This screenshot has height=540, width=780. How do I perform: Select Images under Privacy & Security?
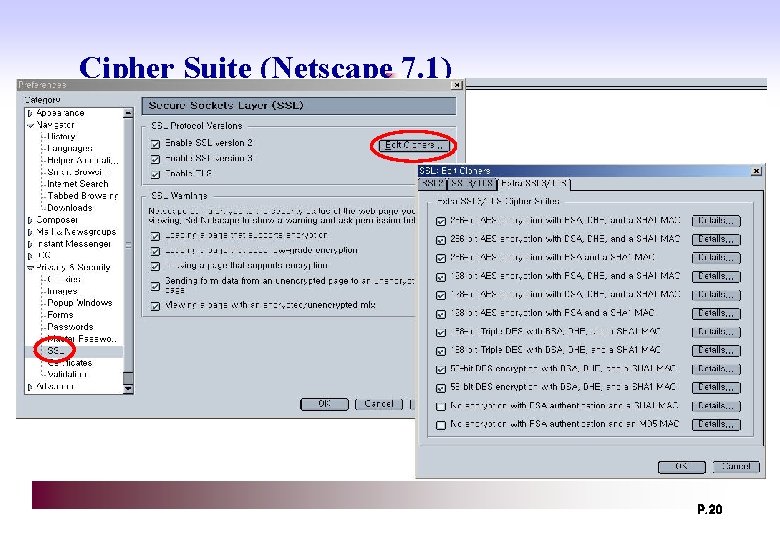[62, 291]
